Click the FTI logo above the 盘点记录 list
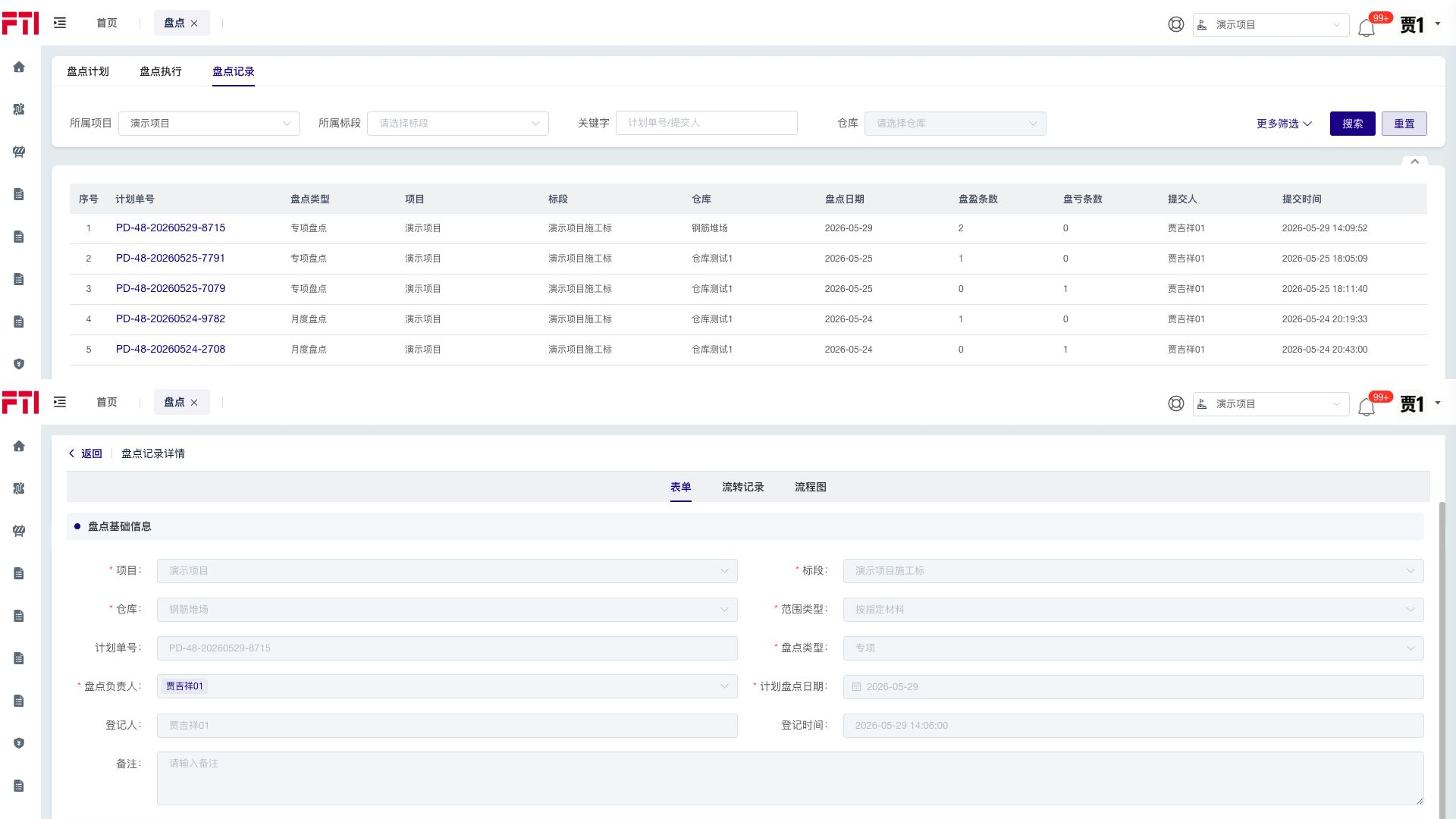This screenshot has height=819, width=1456. coord(20,23)
